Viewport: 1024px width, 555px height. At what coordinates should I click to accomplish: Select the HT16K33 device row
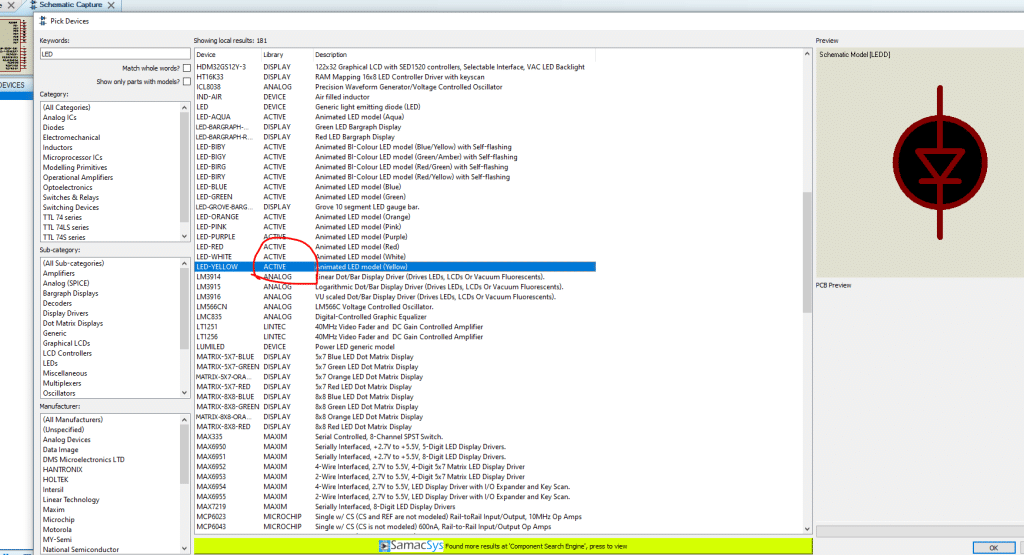395,77
